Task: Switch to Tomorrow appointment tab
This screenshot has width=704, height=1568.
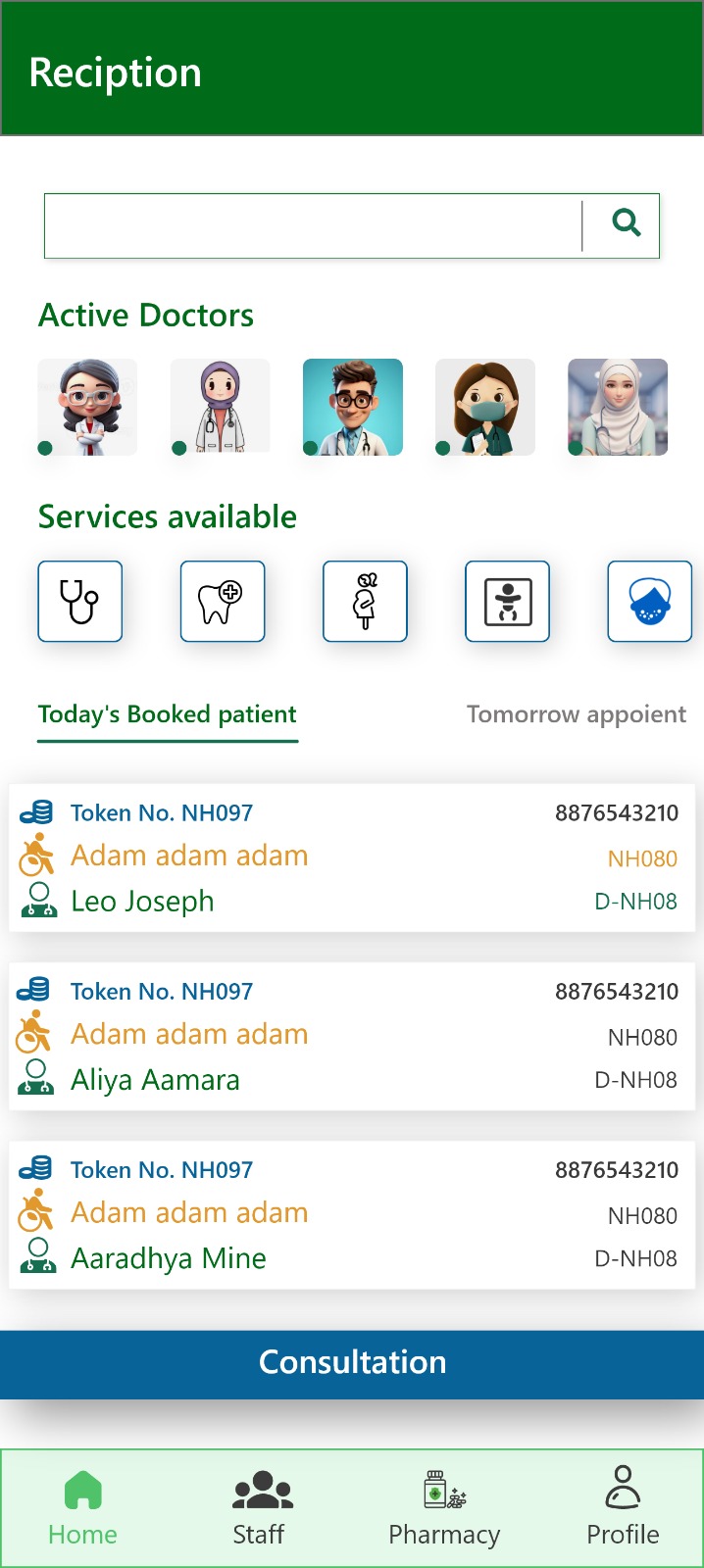Action: pyautogui.click(x=576, y=714)
